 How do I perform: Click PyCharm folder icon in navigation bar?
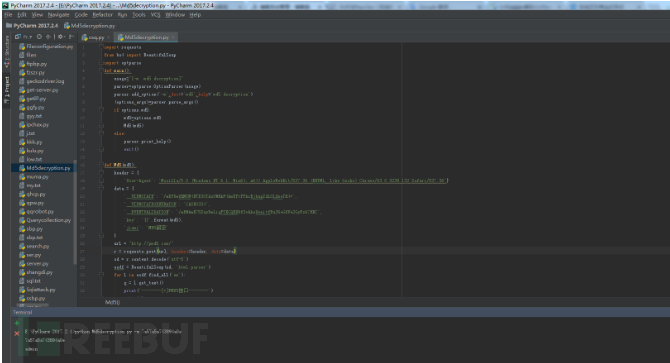click(9, 26)
